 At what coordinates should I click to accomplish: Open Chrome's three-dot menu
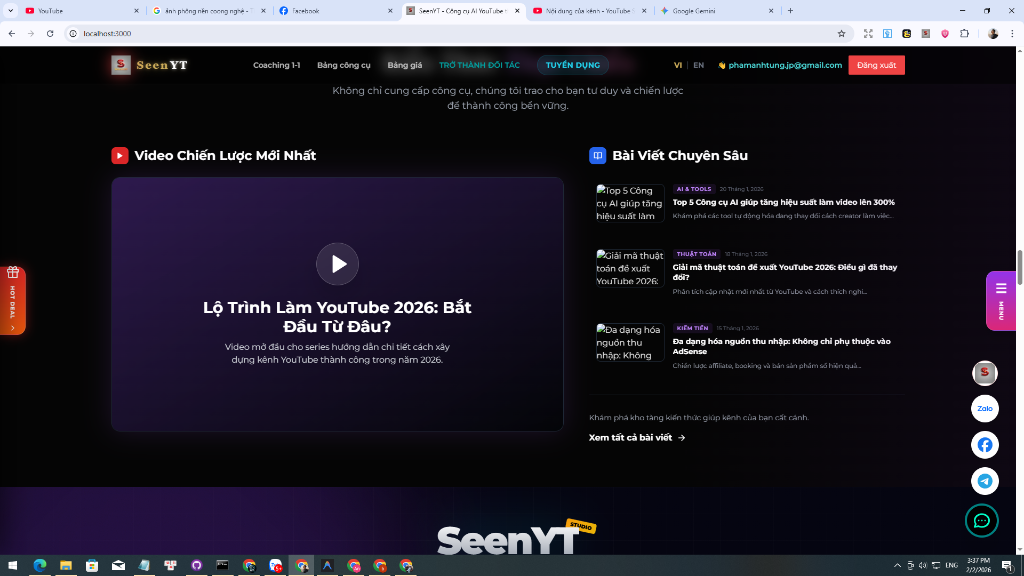pos(1011,33)
